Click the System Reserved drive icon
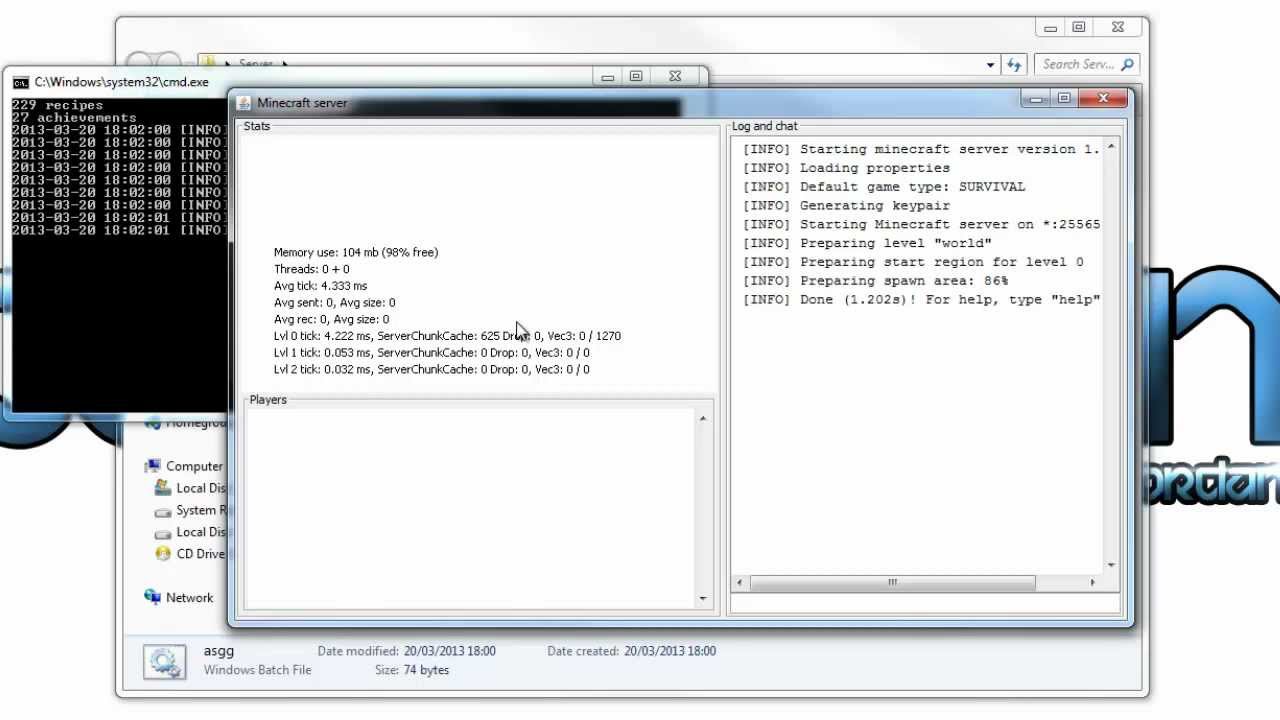The height and width of the screenshot is (720, 1280). tap(163, 510)
